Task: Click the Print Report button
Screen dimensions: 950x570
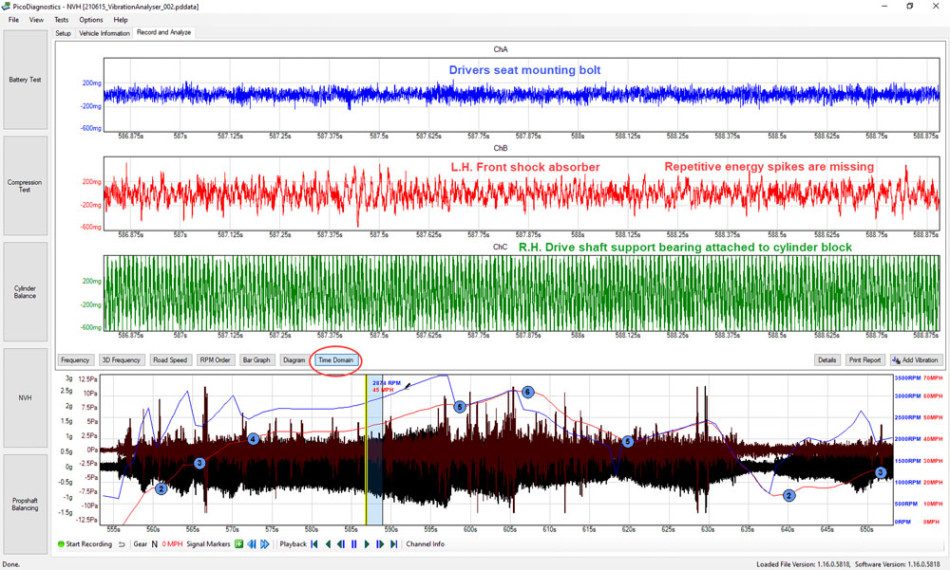Action: tap(865, 360)
